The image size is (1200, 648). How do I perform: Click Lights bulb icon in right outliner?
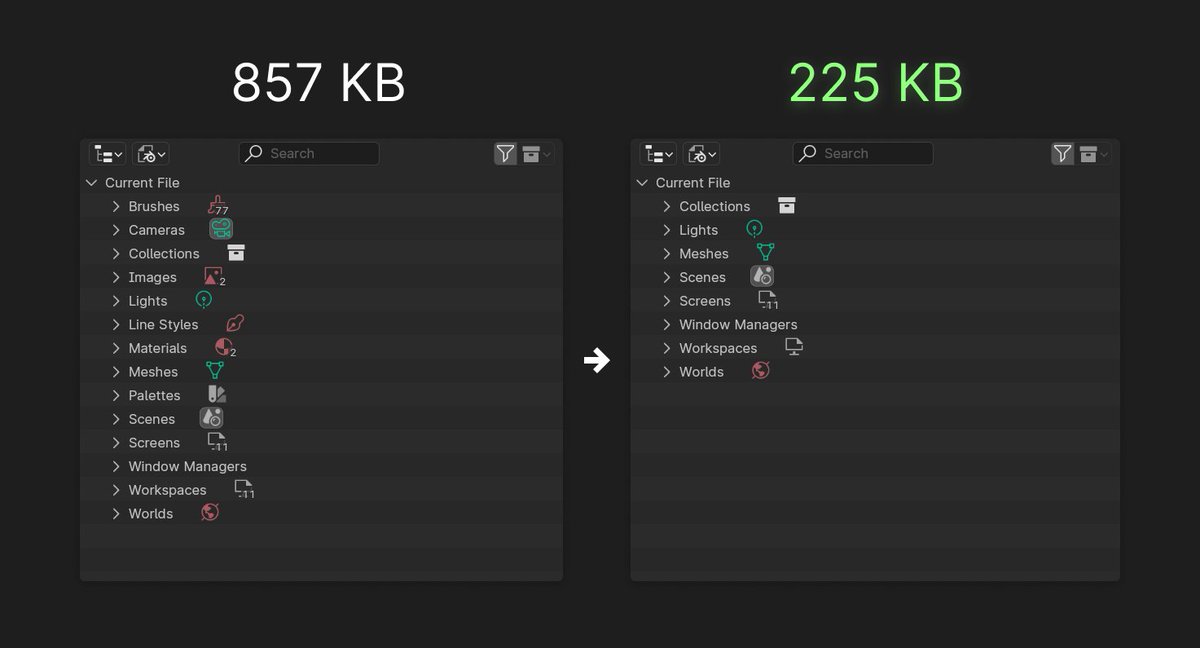coord(755,229)
